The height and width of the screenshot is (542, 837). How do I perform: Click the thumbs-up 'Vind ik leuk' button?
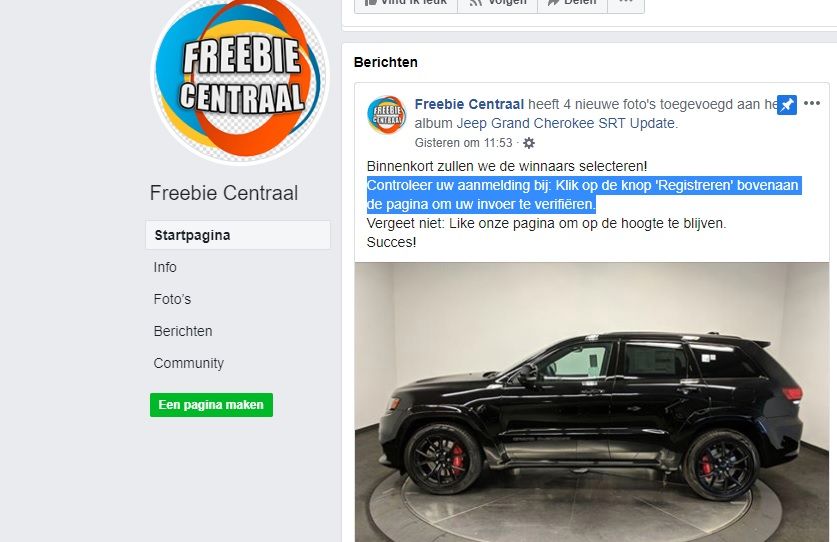406,3
